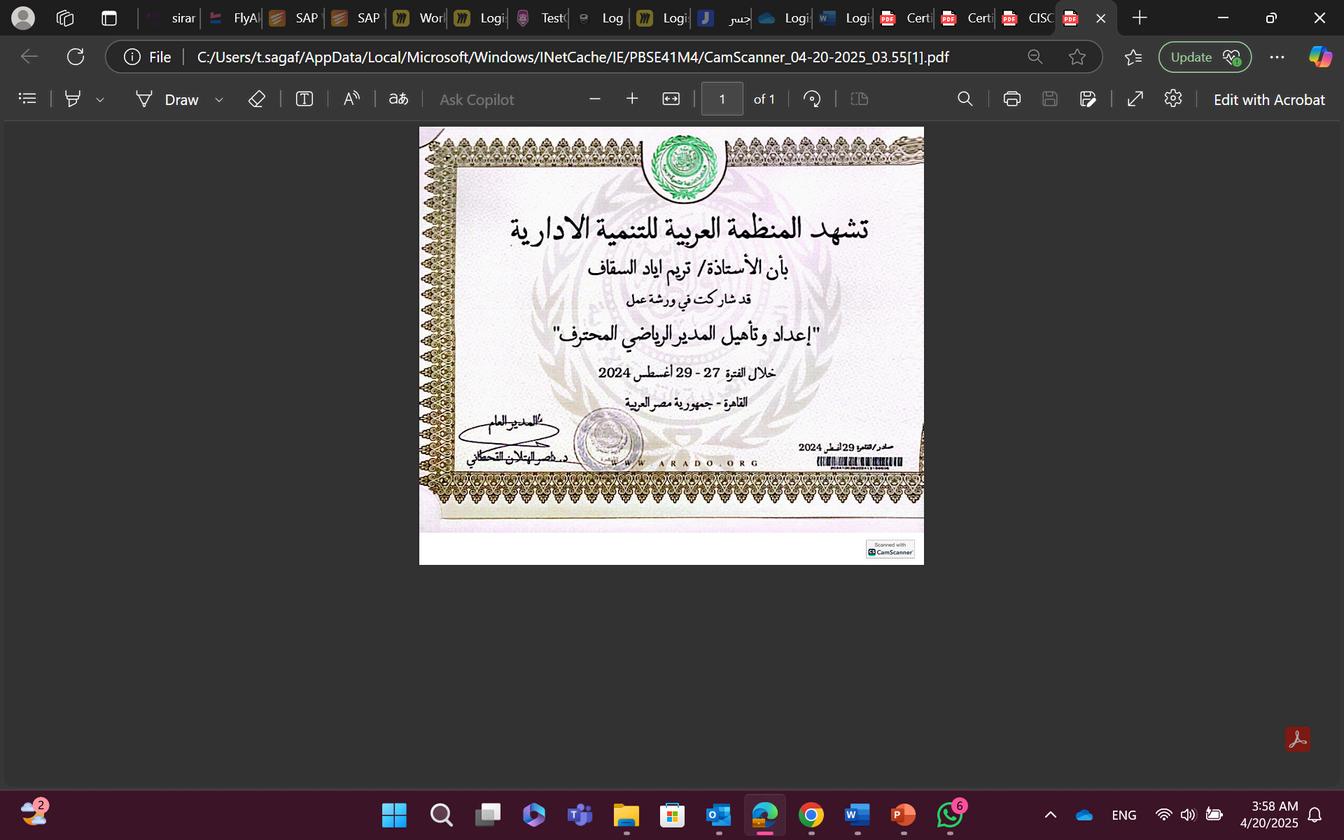Click the browser Refresh button
The width and height of the screenshot is (1344, 840).
[75, 57]
